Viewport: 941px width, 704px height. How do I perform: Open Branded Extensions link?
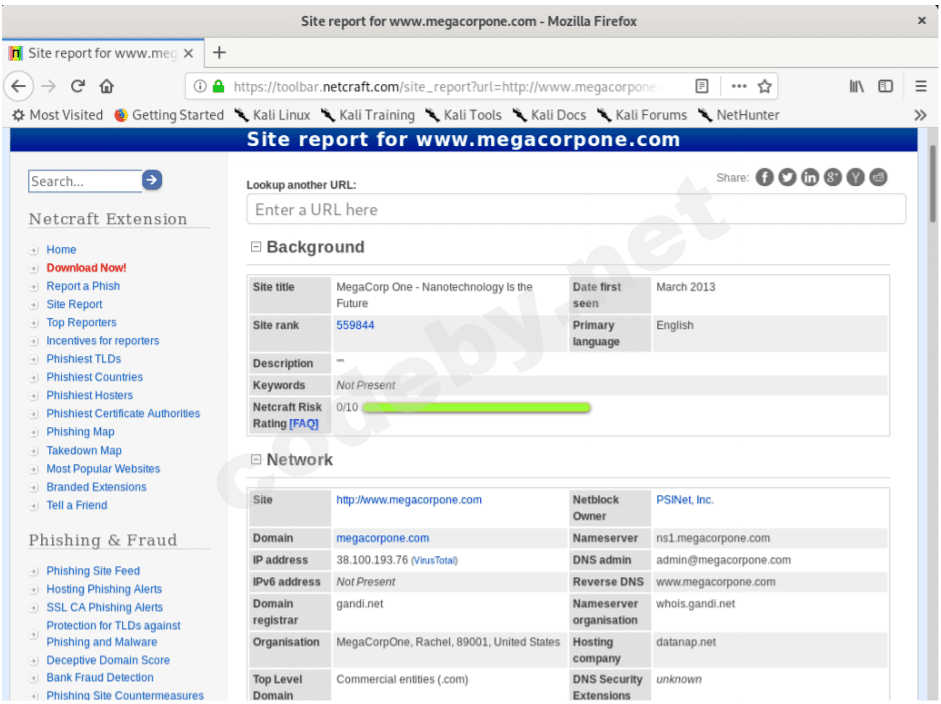click(97, 487)
